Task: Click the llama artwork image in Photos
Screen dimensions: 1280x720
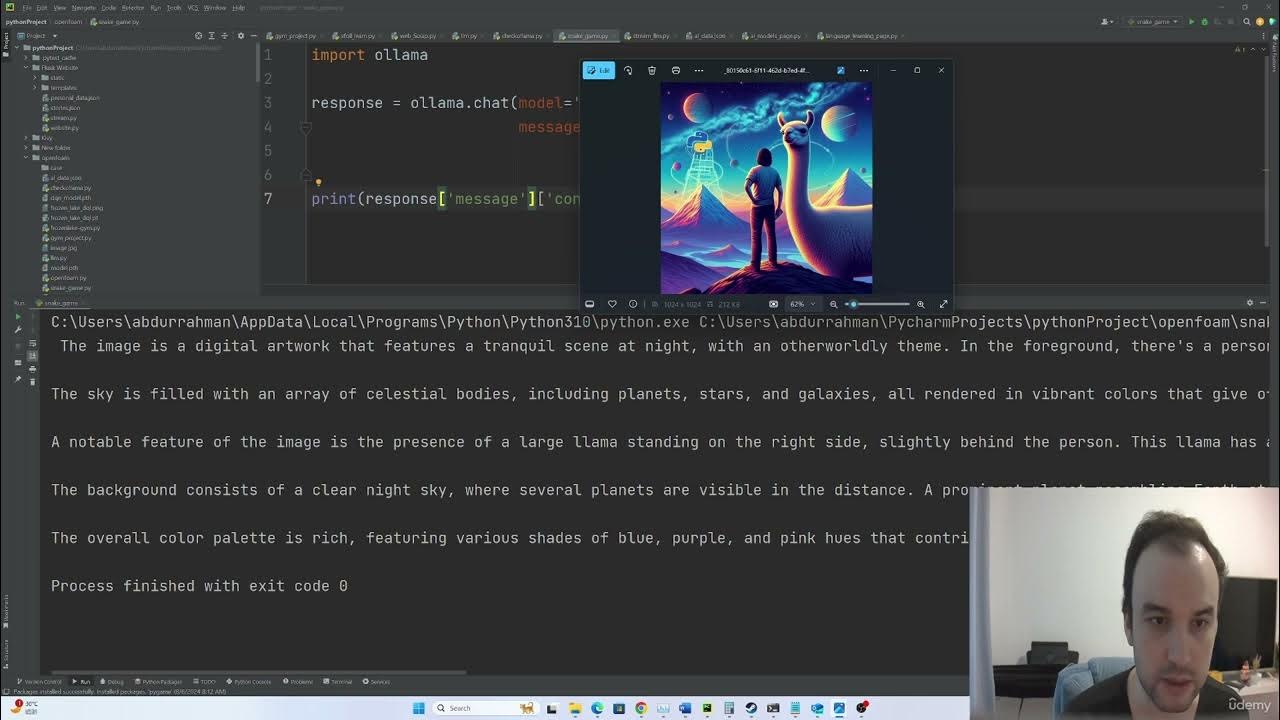Action: pyautogui.click(x=766, y=187)
